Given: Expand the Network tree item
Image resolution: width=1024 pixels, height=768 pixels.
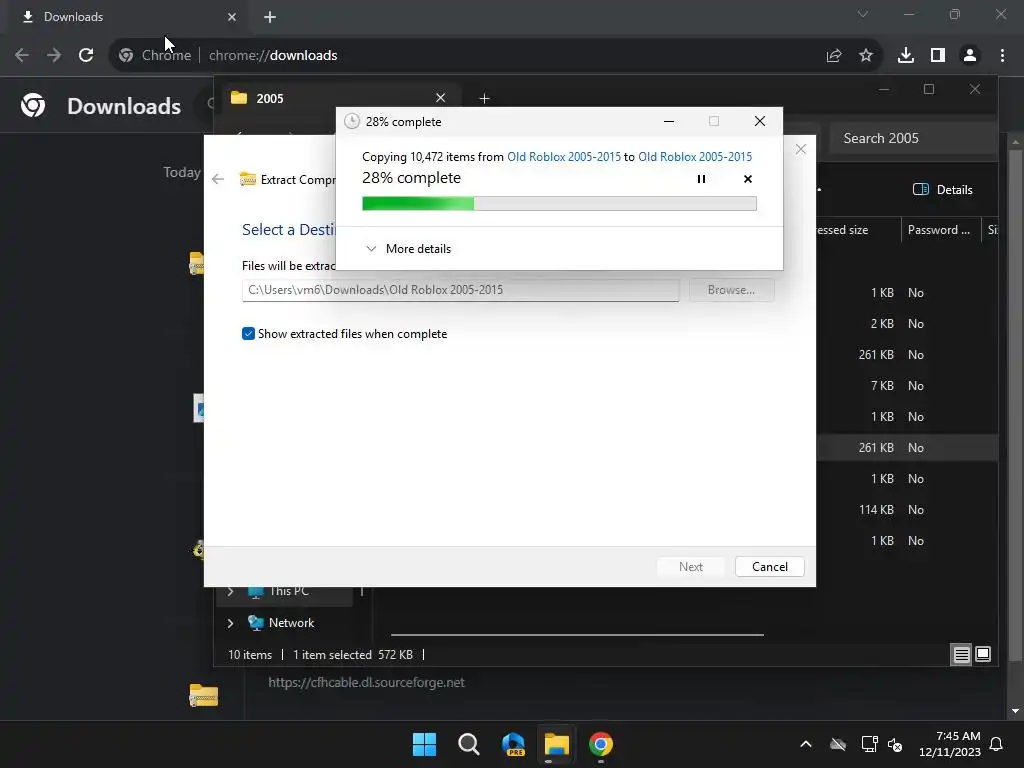Looking at the screenshot, I should (230, 623).
